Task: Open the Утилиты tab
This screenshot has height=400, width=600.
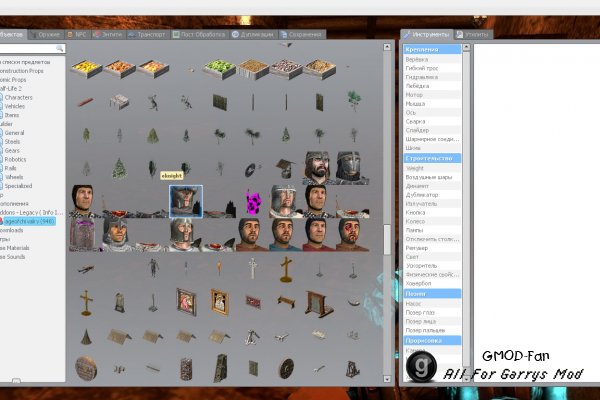Action: click(x=476, y=34)
